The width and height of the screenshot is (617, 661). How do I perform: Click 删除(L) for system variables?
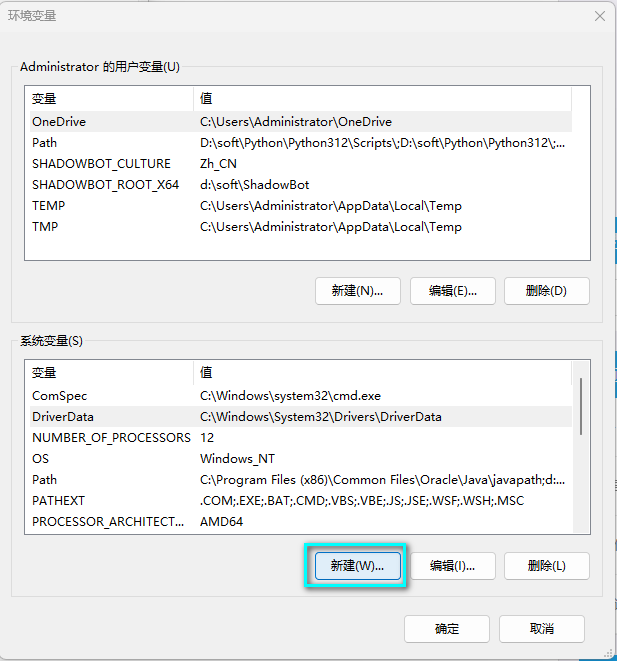pyautogui.click(x=547, y=566)
